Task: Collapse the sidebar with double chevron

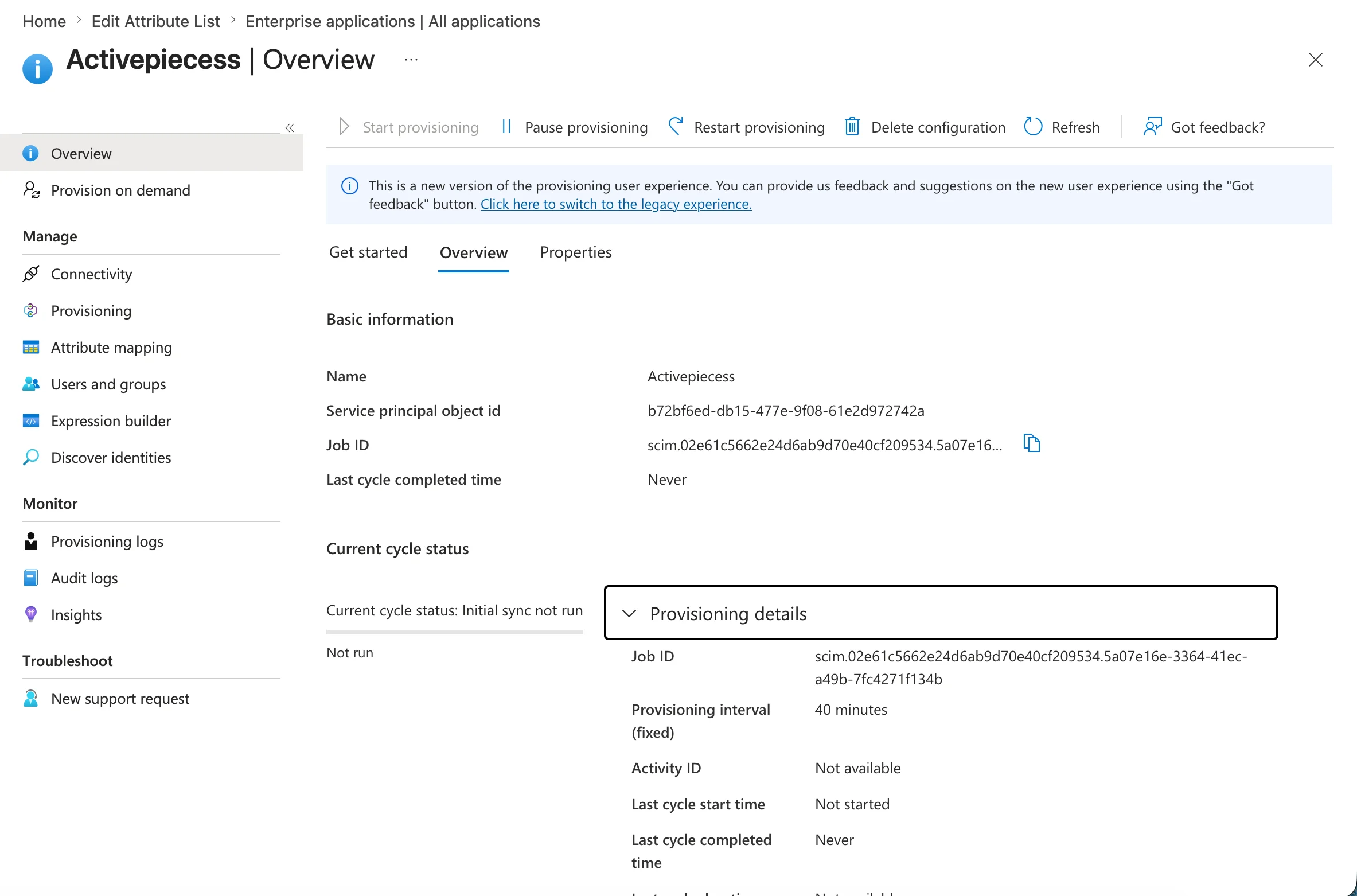Action: coord(290,127)
